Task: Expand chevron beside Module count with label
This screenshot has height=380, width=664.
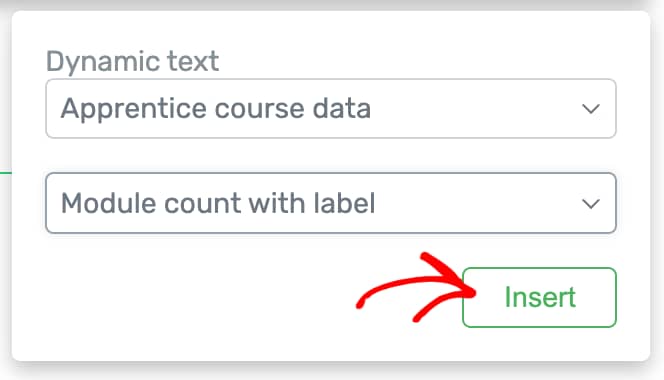Action: pyautogui.click(x=590, y=204)
